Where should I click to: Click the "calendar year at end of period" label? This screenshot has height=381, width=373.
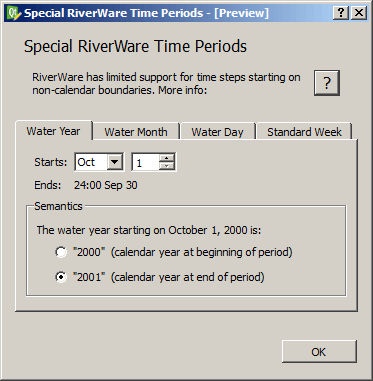188,277
